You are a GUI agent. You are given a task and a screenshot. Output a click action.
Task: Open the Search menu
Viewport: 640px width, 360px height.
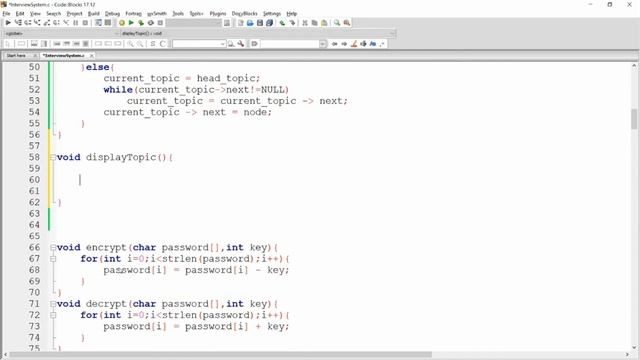tap(53, 13)
